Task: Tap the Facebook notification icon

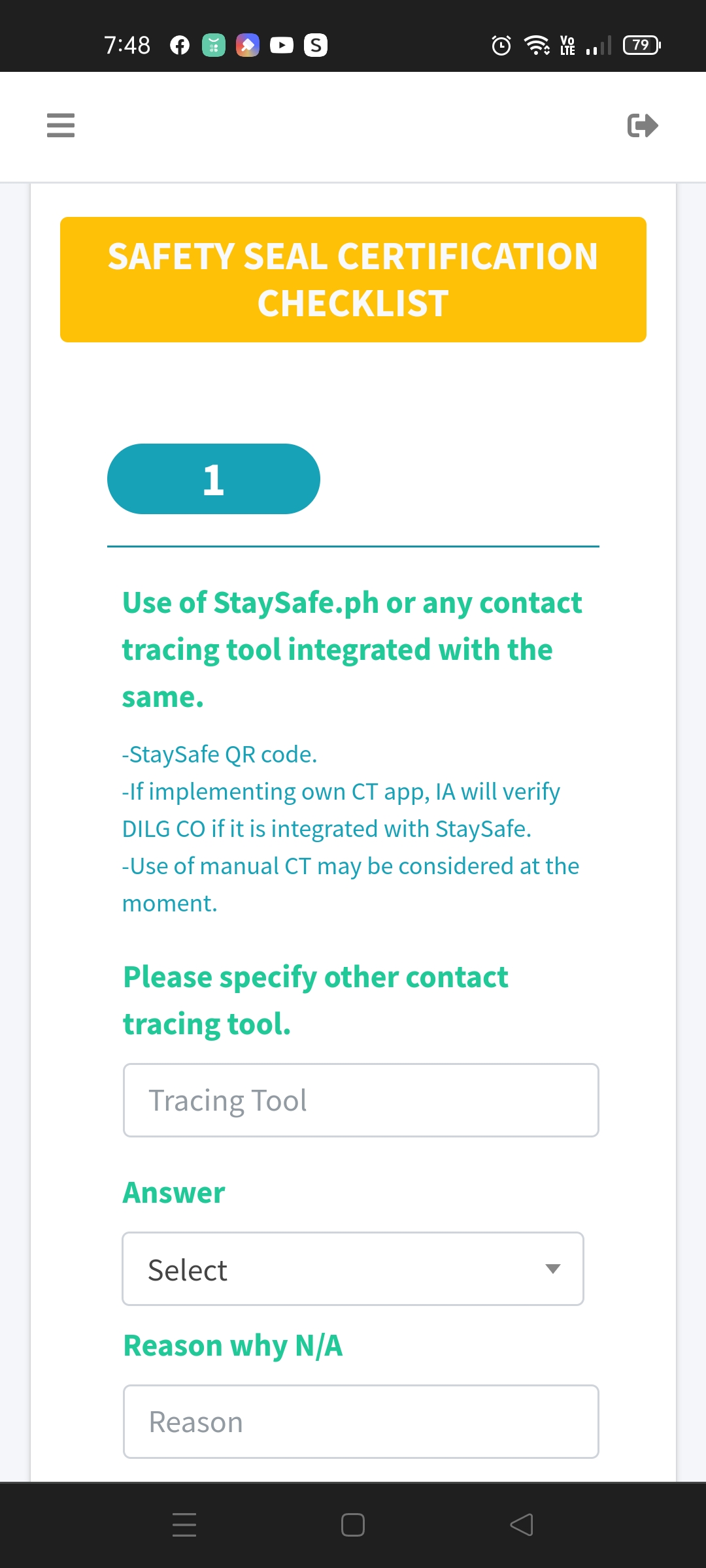Action: click(x=180, y=45)
